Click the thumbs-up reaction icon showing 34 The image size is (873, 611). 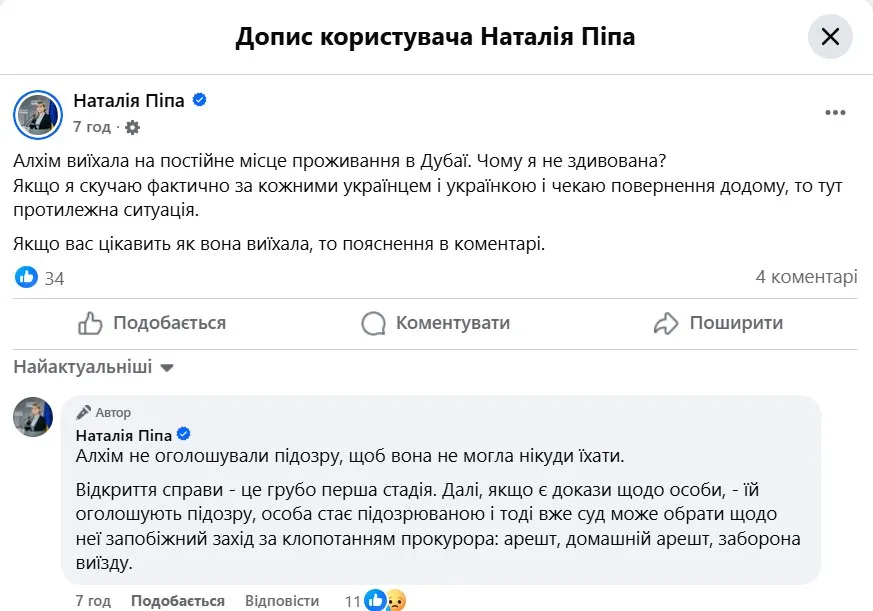click(26, 277)
